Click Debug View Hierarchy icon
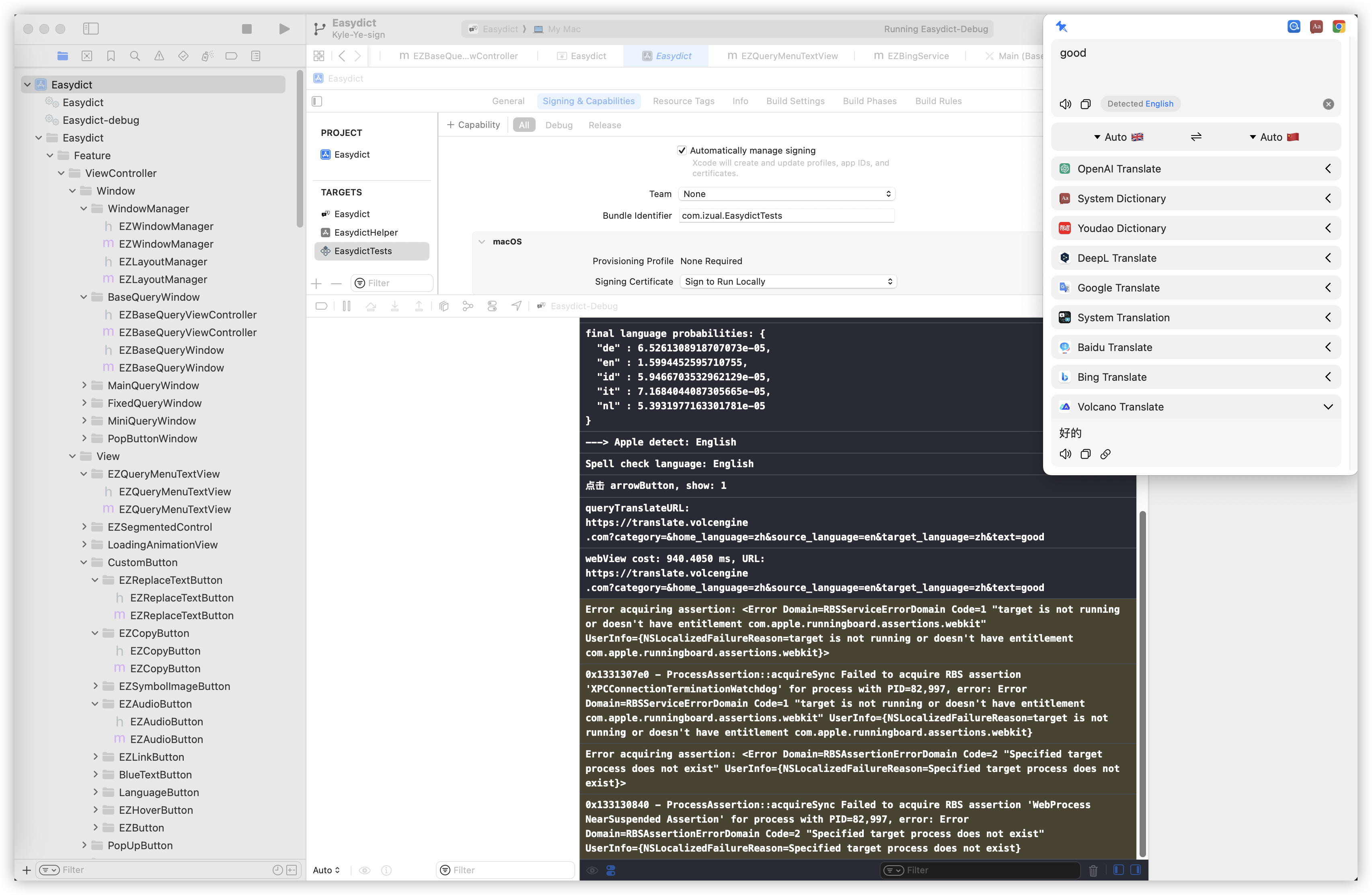1372x895 pixels. click(x=443, y=306)
